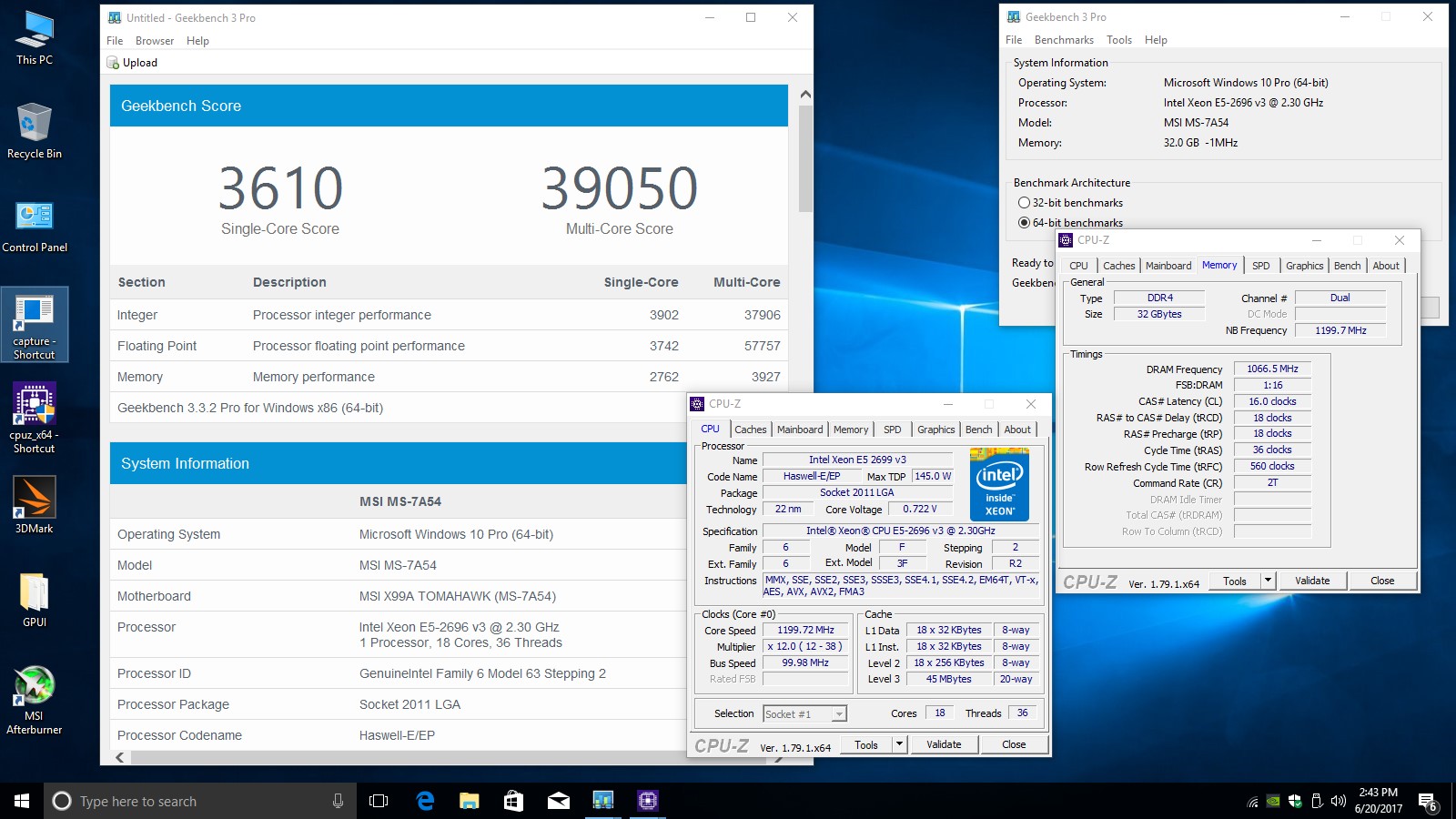This screenshot has height=819, width=1456.
Task: Click the Windows Defender tray icon
Action: click(1295, 802)
